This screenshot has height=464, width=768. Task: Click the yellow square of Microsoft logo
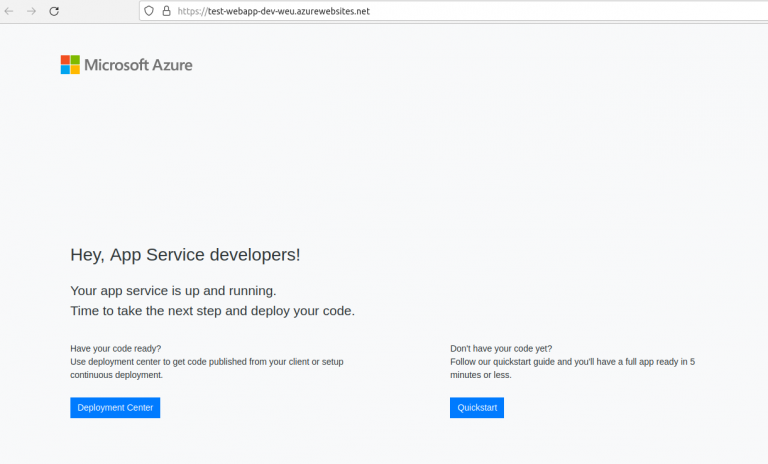pos(75,70)
